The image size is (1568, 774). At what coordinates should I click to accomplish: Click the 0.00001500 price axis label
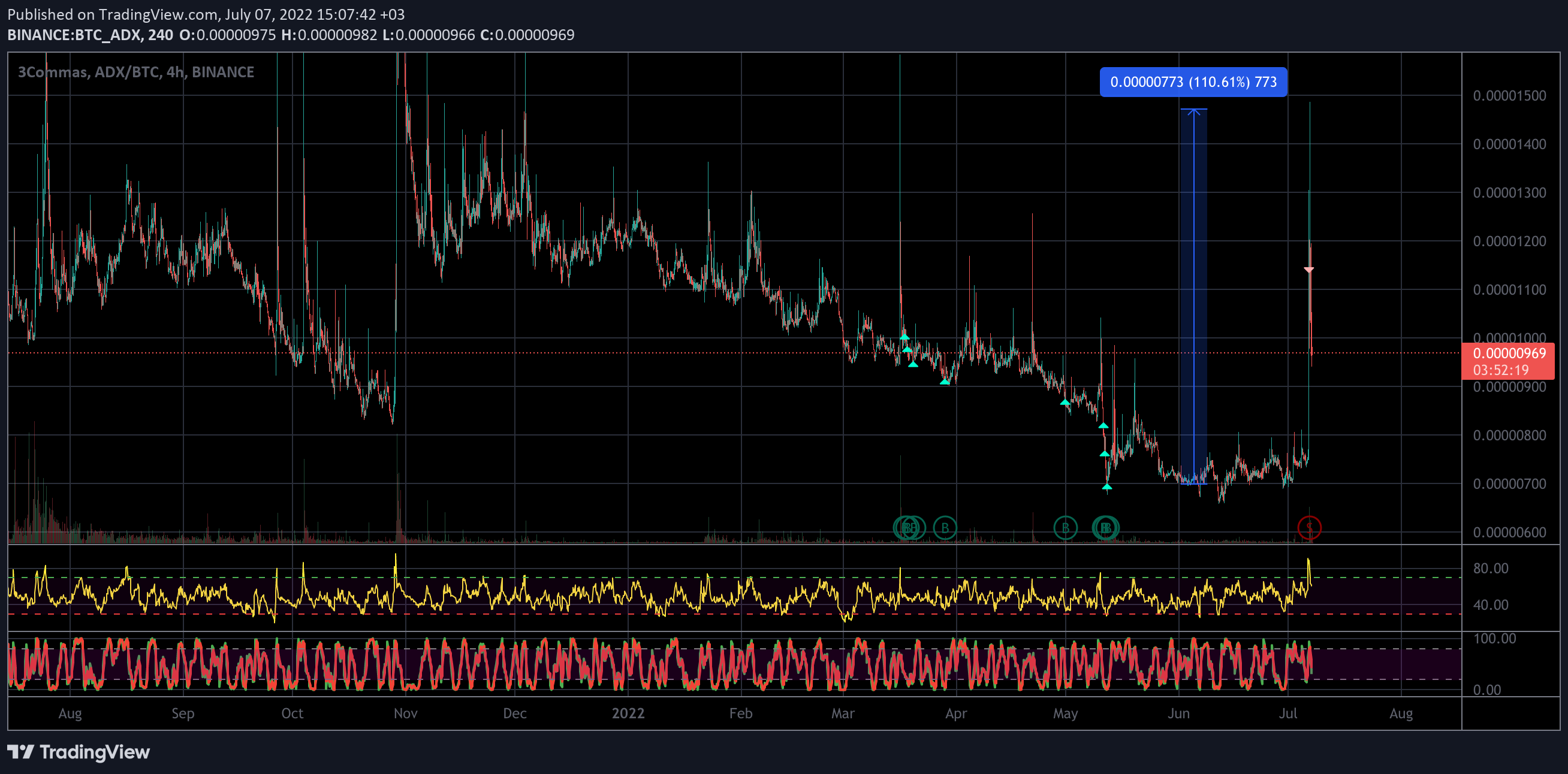click(1509, 95)
